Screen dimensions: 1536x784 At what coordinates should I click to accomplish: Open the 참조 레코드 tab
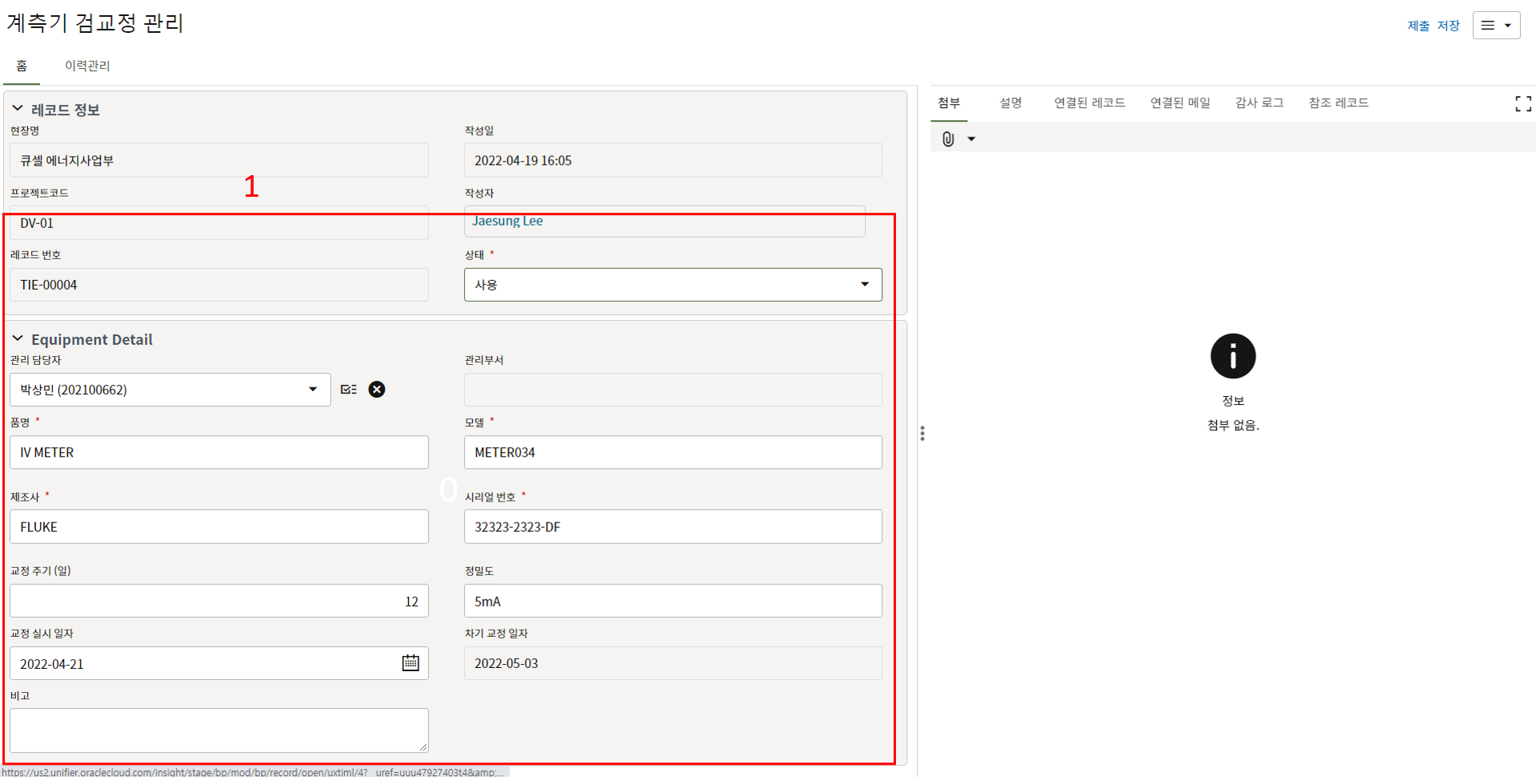point(1338,102)
